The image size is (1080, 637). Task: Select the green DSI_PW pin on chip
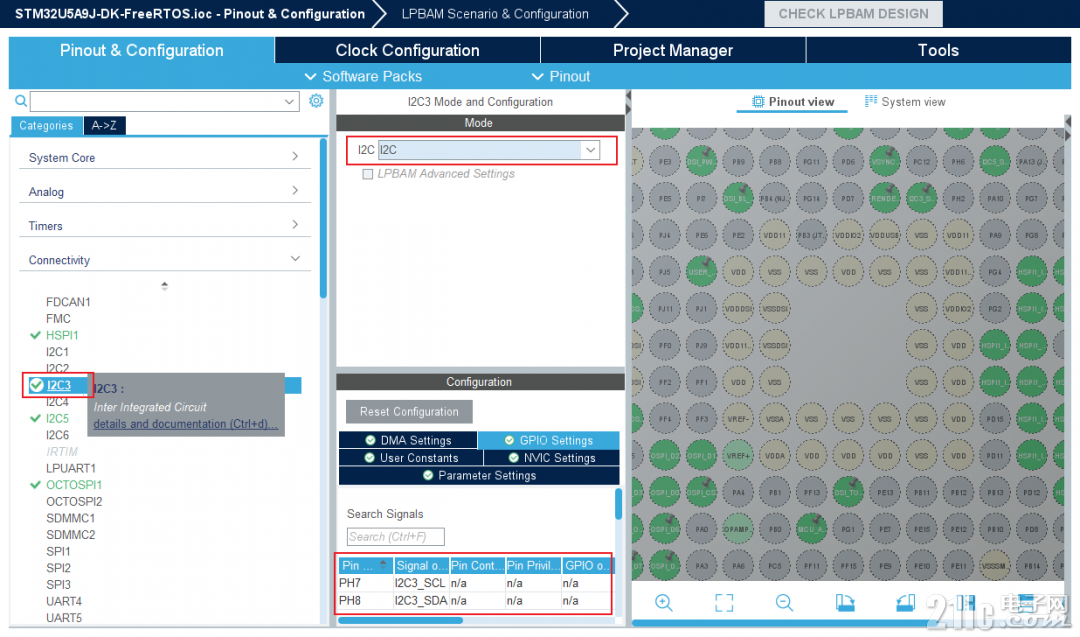(701, 161)
